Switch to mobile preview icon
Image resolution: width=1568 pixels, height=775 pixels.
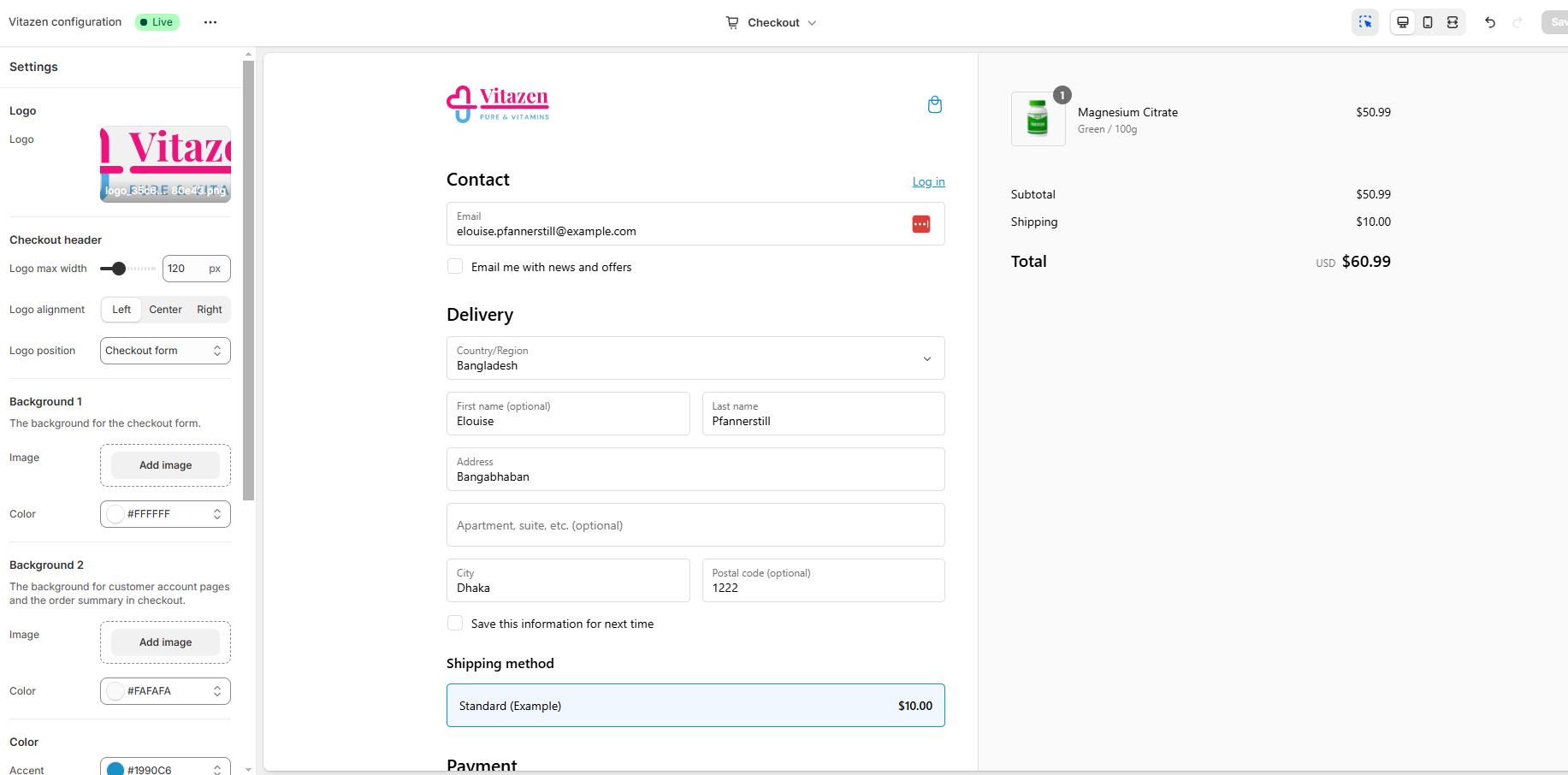click(1428, 22)
